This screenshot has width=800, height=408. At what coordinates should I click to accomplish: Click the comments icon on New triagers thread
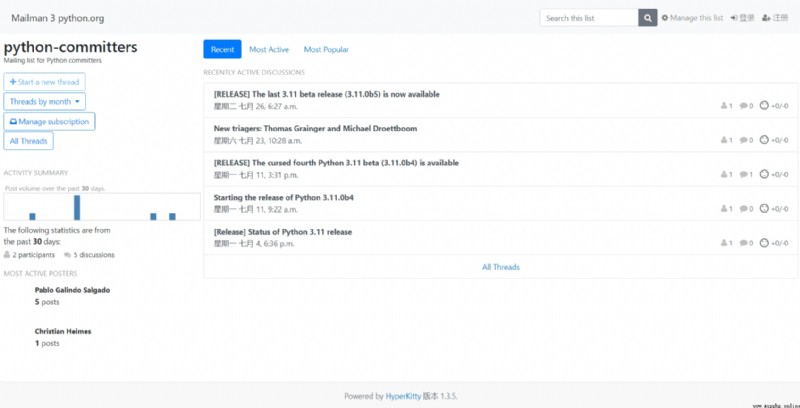pos(746,140)
